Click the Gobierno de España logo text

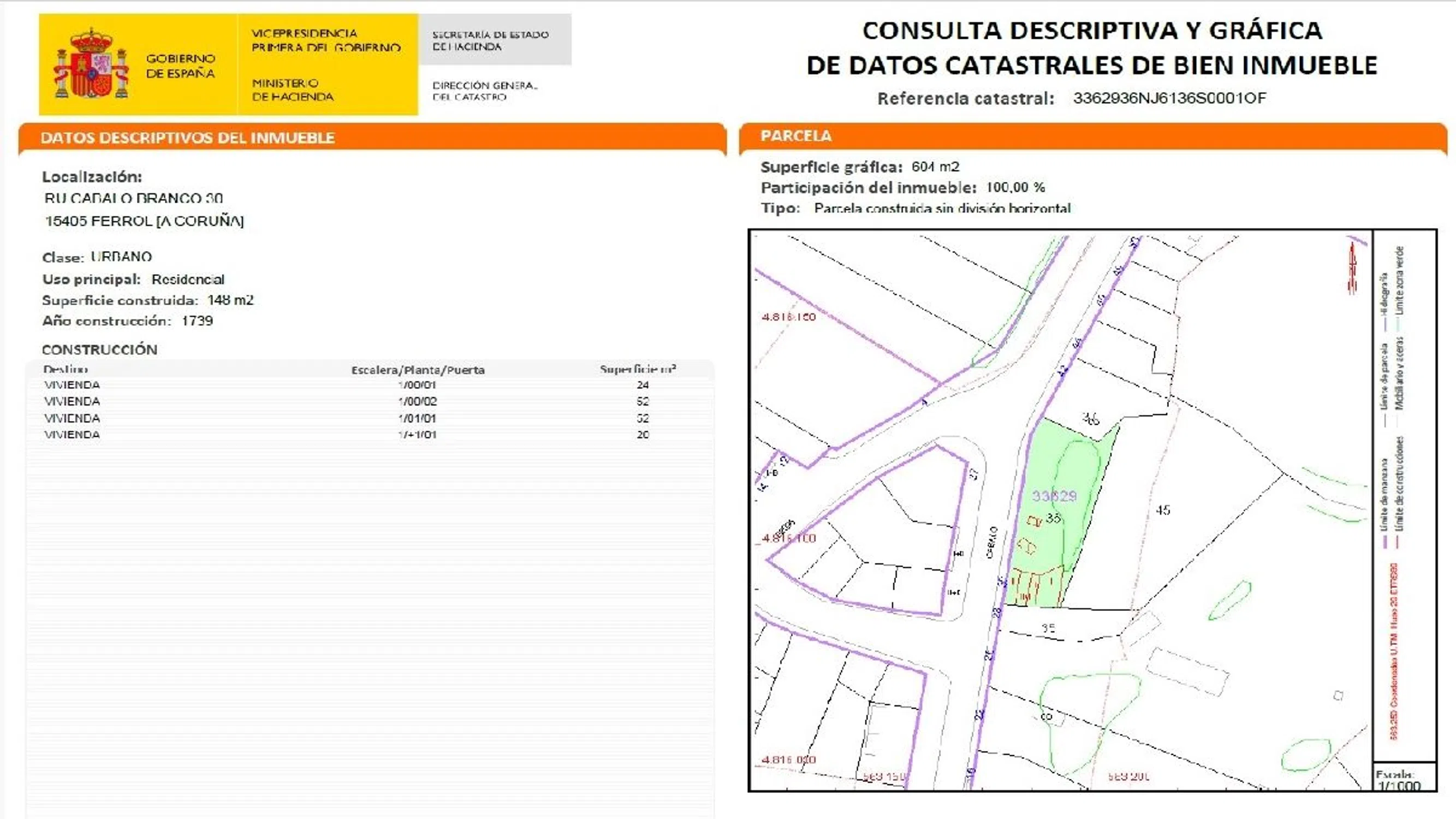[180, 66]
